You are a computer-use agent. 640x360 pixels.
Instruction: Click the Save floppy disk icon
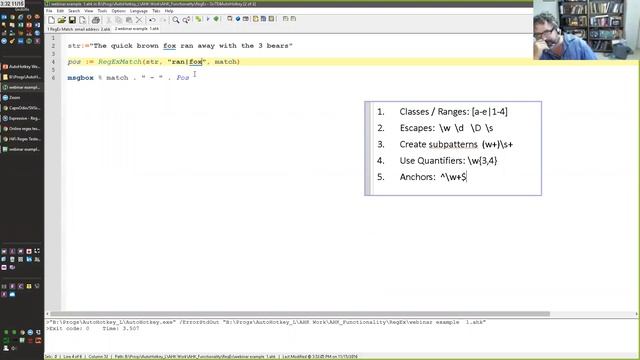[x=72, y=20]
